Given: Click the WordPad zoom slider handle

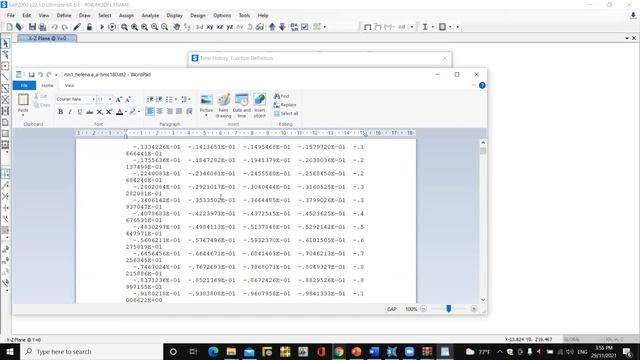Looking at the screenshot, I should click(449, 309).
